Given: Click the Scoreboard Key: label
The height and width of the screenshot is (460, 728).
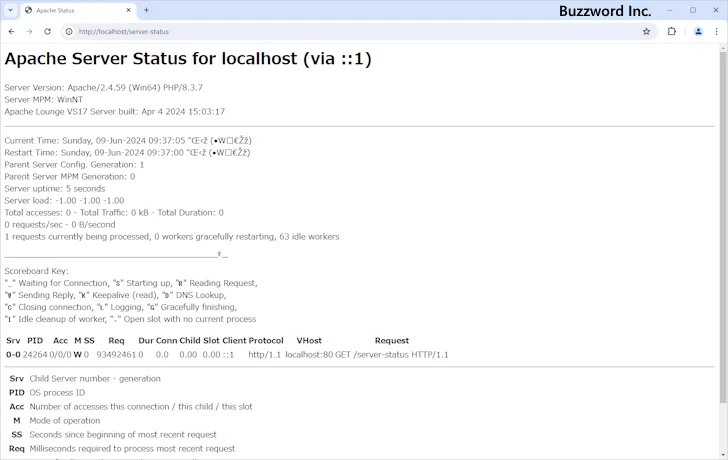Looking at the screenshot, I should tap(36, 271).
